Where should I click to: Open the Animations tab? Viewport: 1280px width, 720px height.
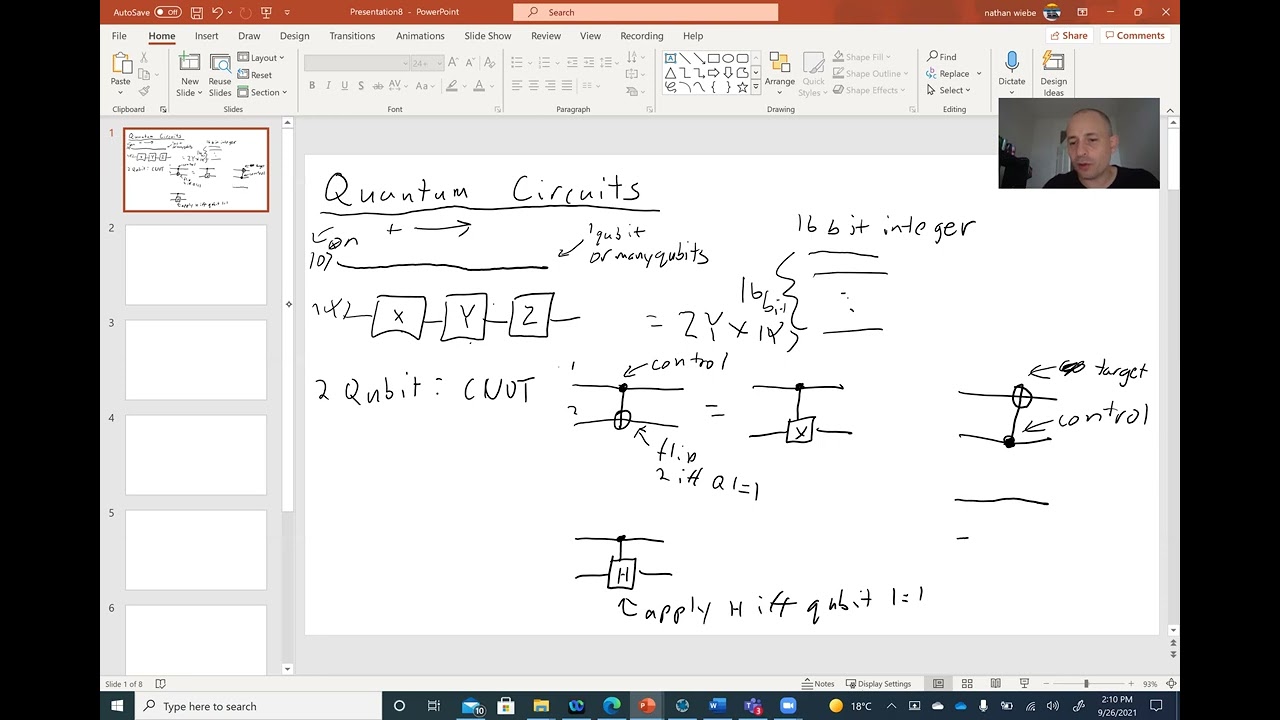(x=420, y=36)
